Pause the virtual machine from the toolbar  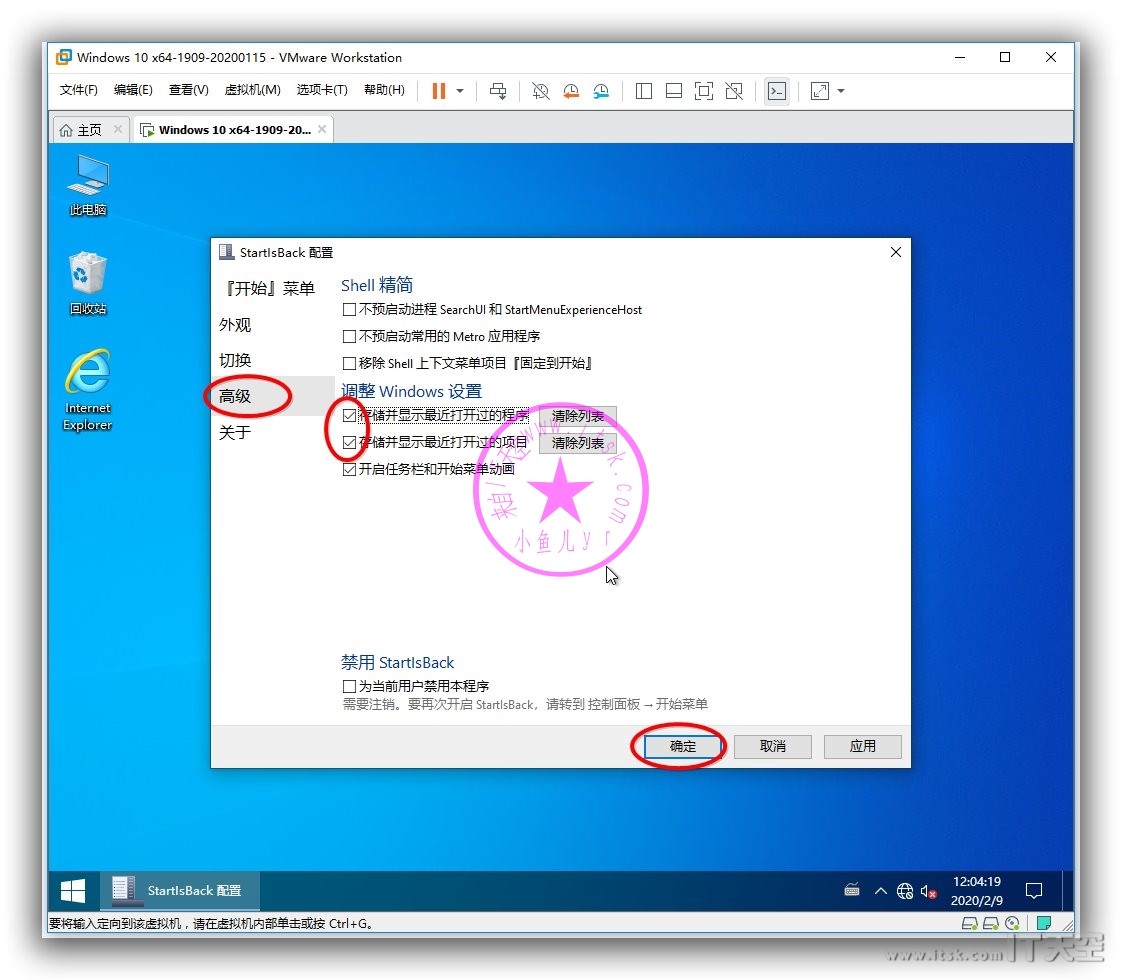click(439, 91)
